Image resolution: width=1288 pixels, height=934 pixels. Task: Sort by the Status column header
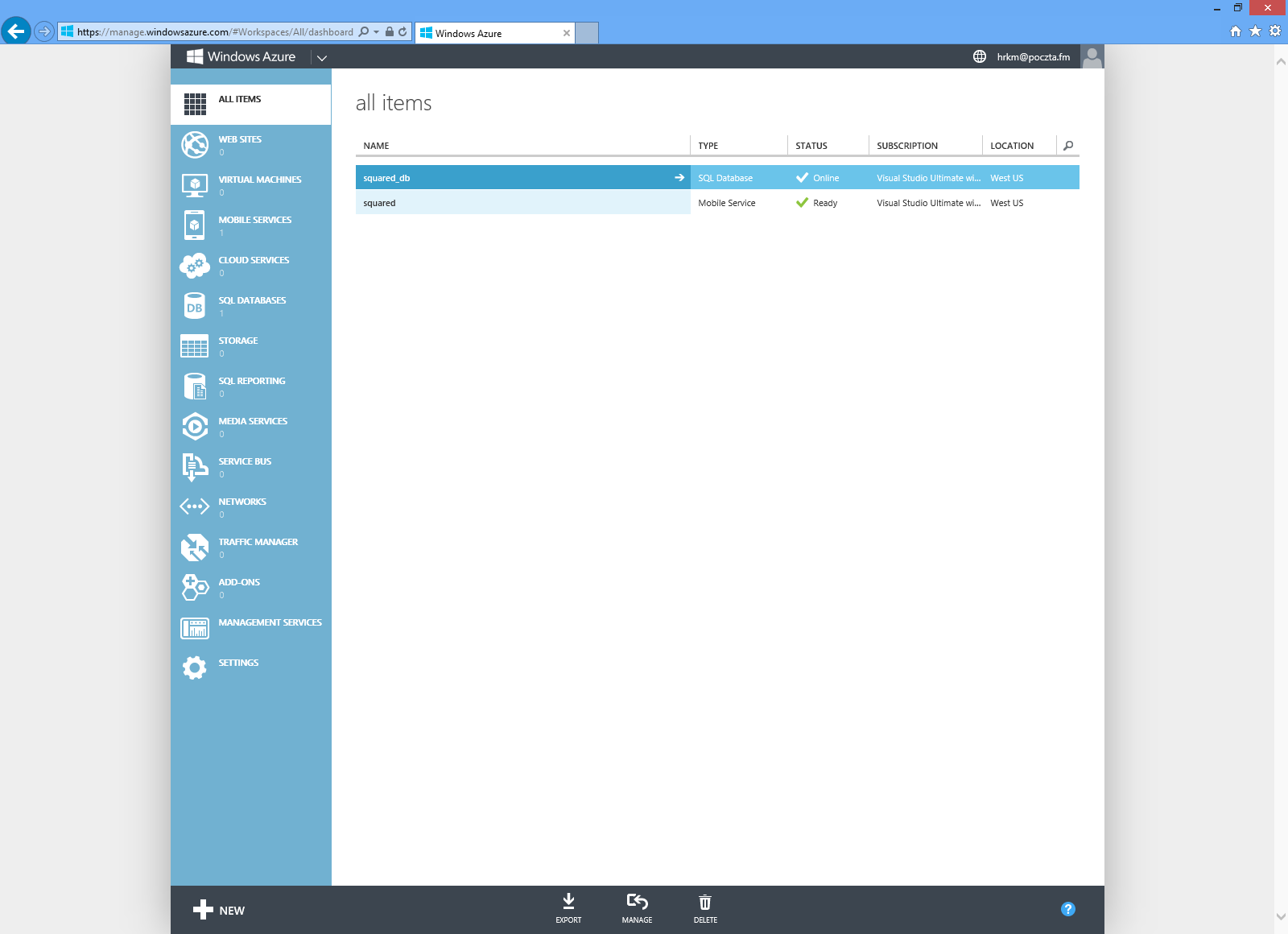(811, 146)
